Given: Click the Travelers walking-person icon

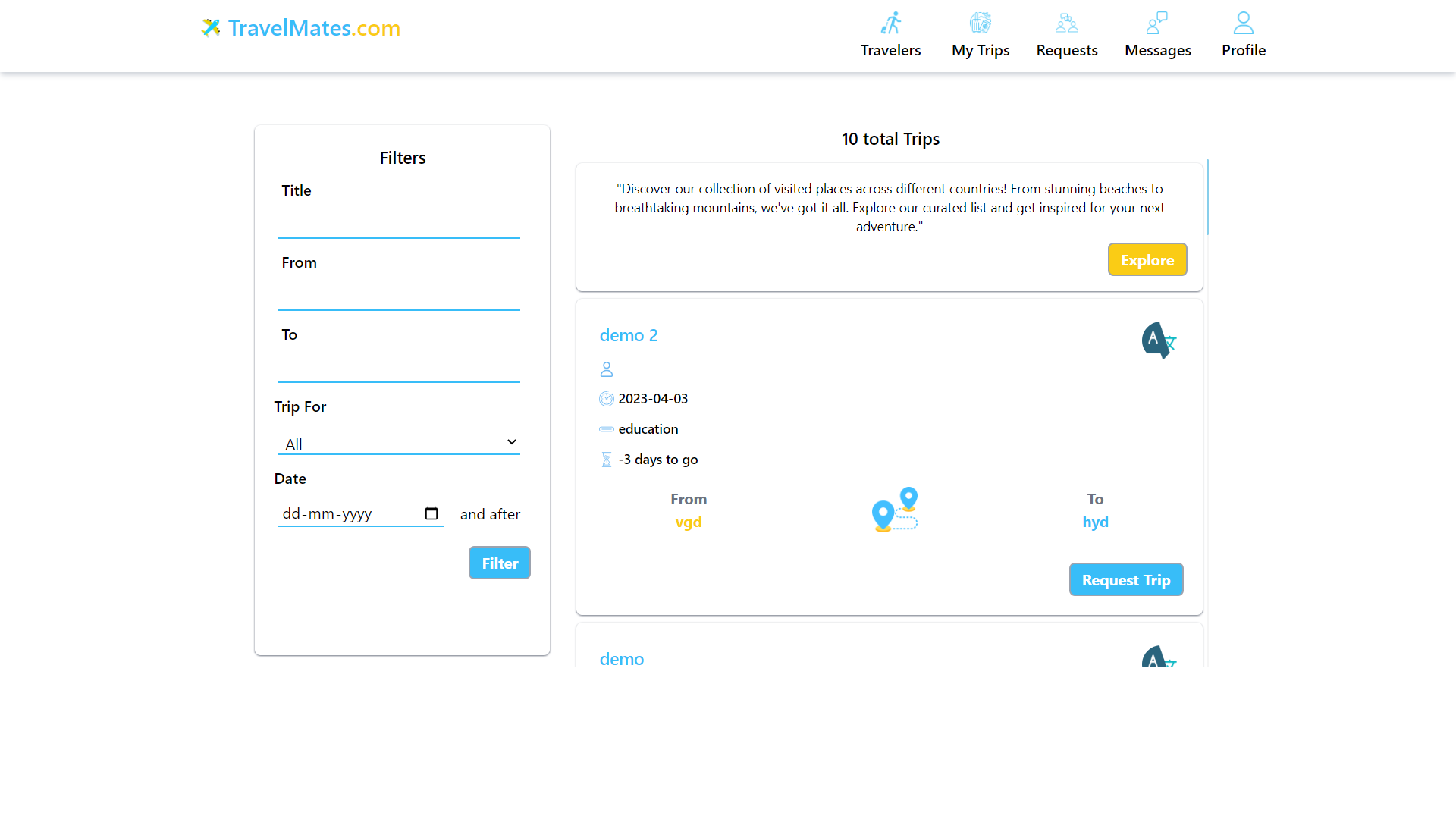Looking at the screenshot, I should click(891, 23).
